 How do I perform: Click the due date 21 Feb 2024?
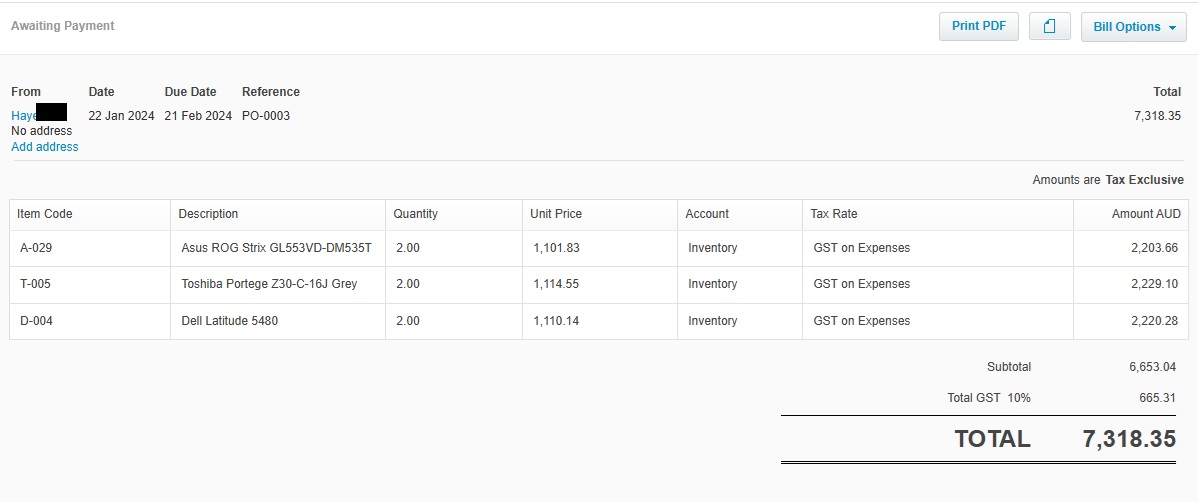pos(198,116)
